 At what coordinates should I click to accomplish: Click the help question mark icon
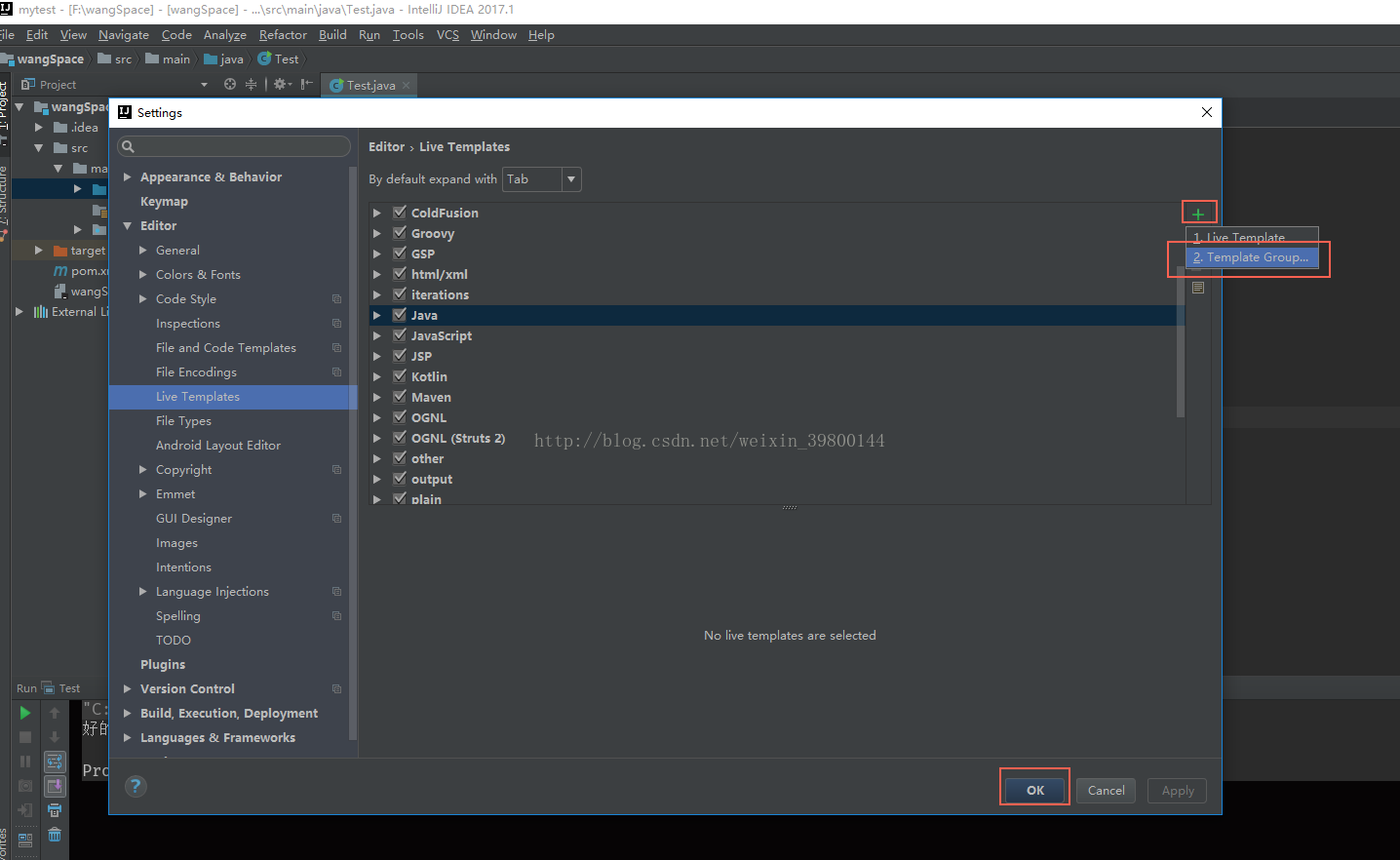(x=136, y=786)
